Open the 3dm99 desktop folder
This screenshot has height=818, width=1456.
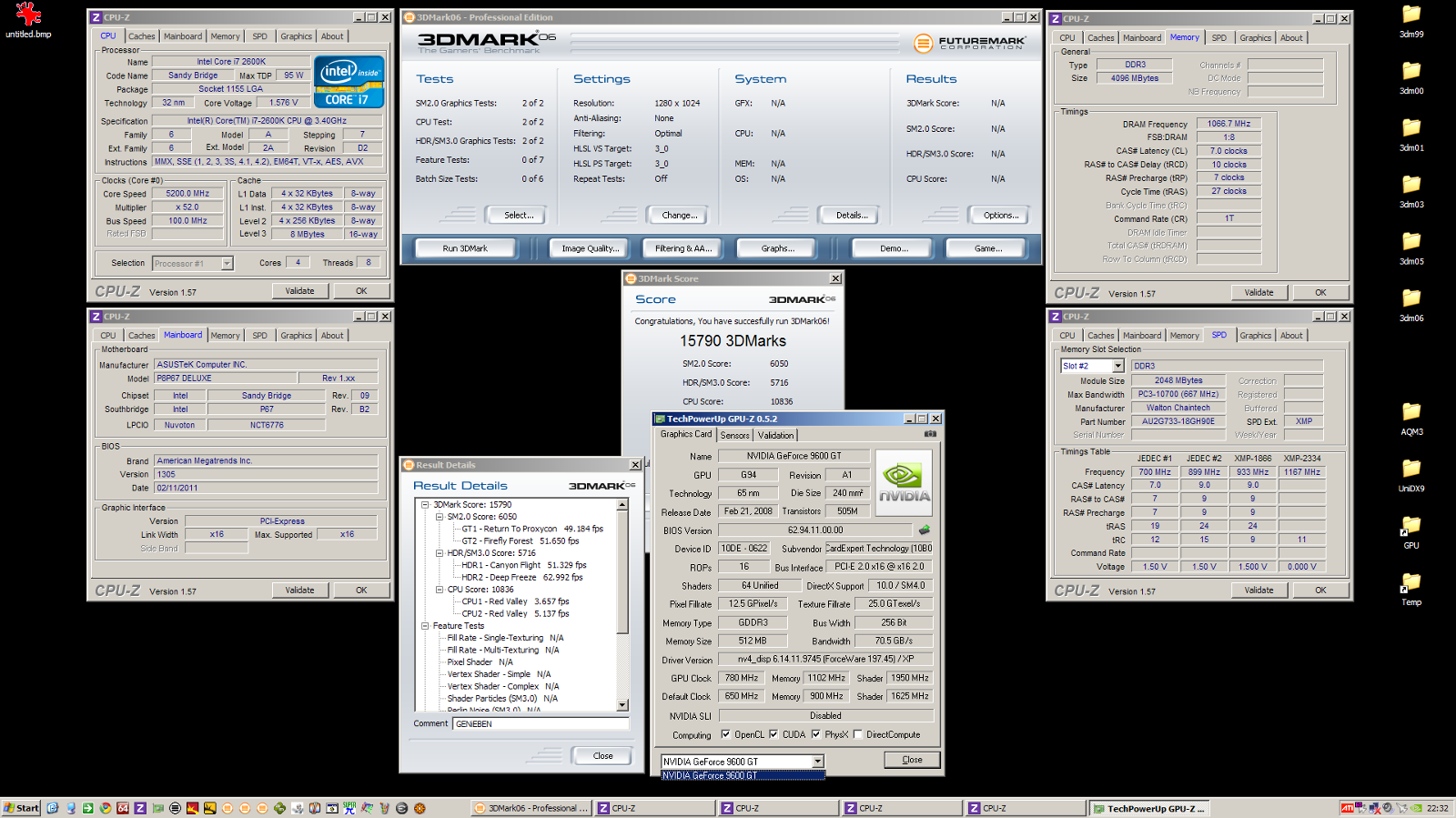[1411, 20]
